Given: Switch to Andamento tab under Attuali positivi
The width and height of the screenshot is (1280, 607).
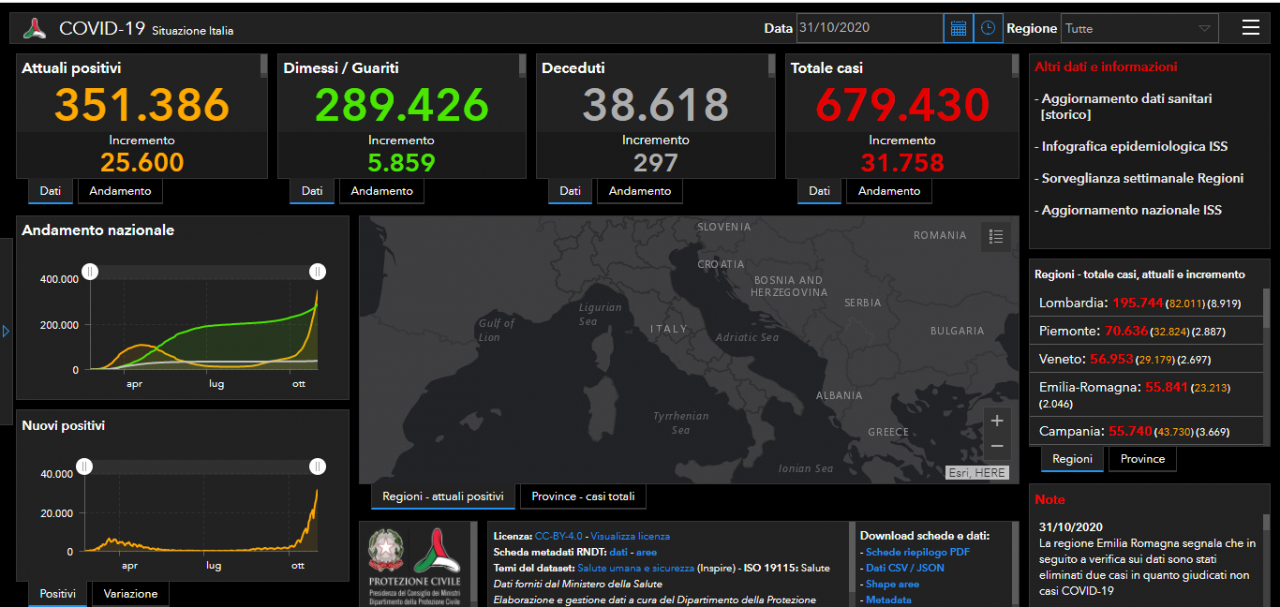Looking at the screenshot, I should point(120,191).
